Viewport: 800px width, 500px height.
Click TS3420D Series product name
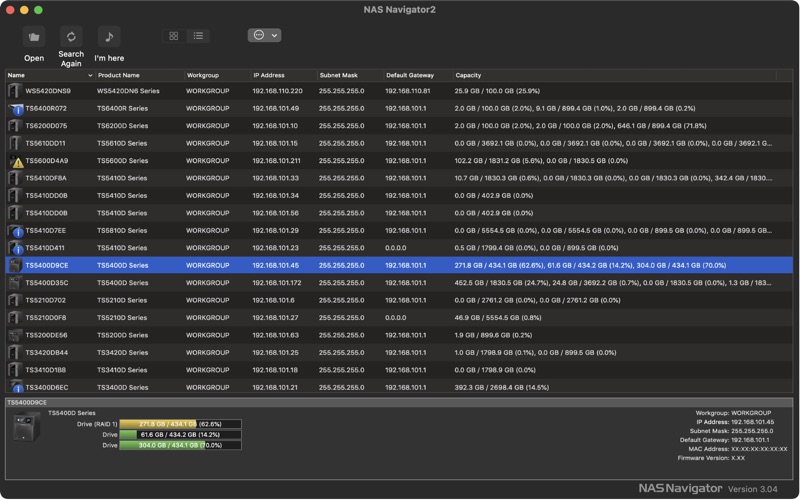click(122, 353)
